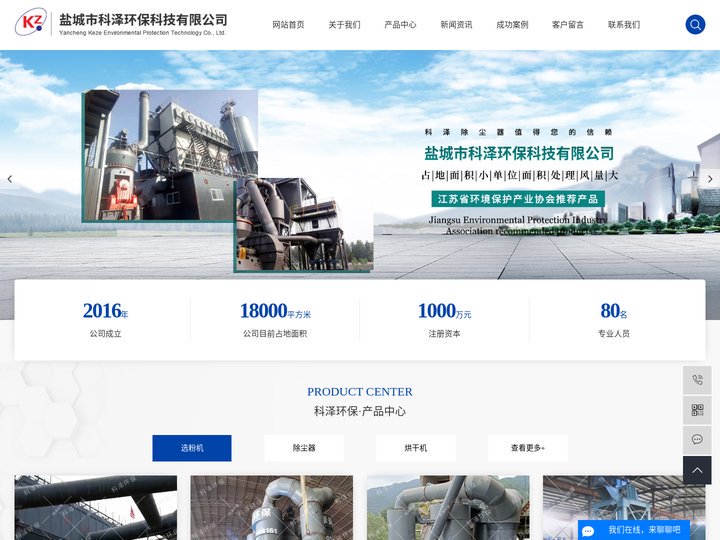Click the 18000平方米 area statistic
The width and height of the screenshot is (720, 540).
click(x=275, y=320)
